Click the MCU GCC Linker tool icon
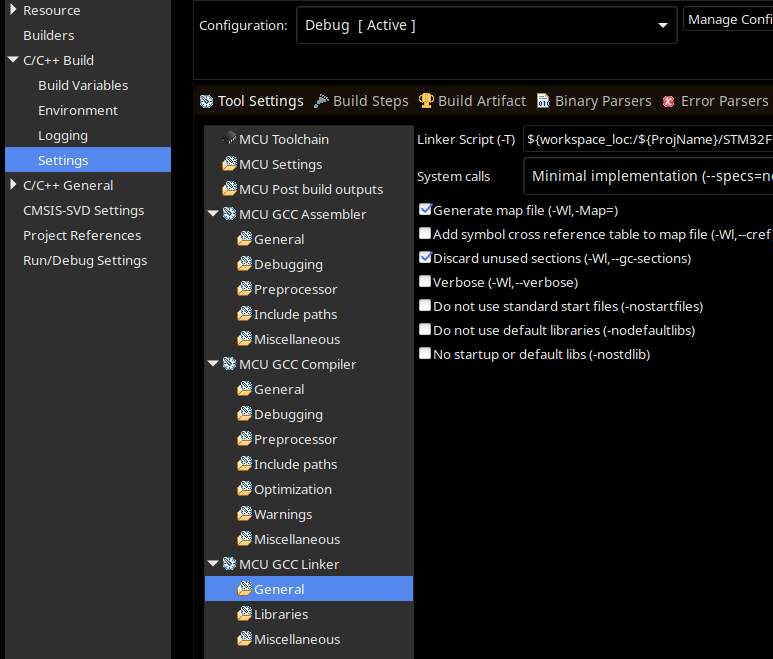The height and width of the screenshot is (659, 773). point(229,563)
